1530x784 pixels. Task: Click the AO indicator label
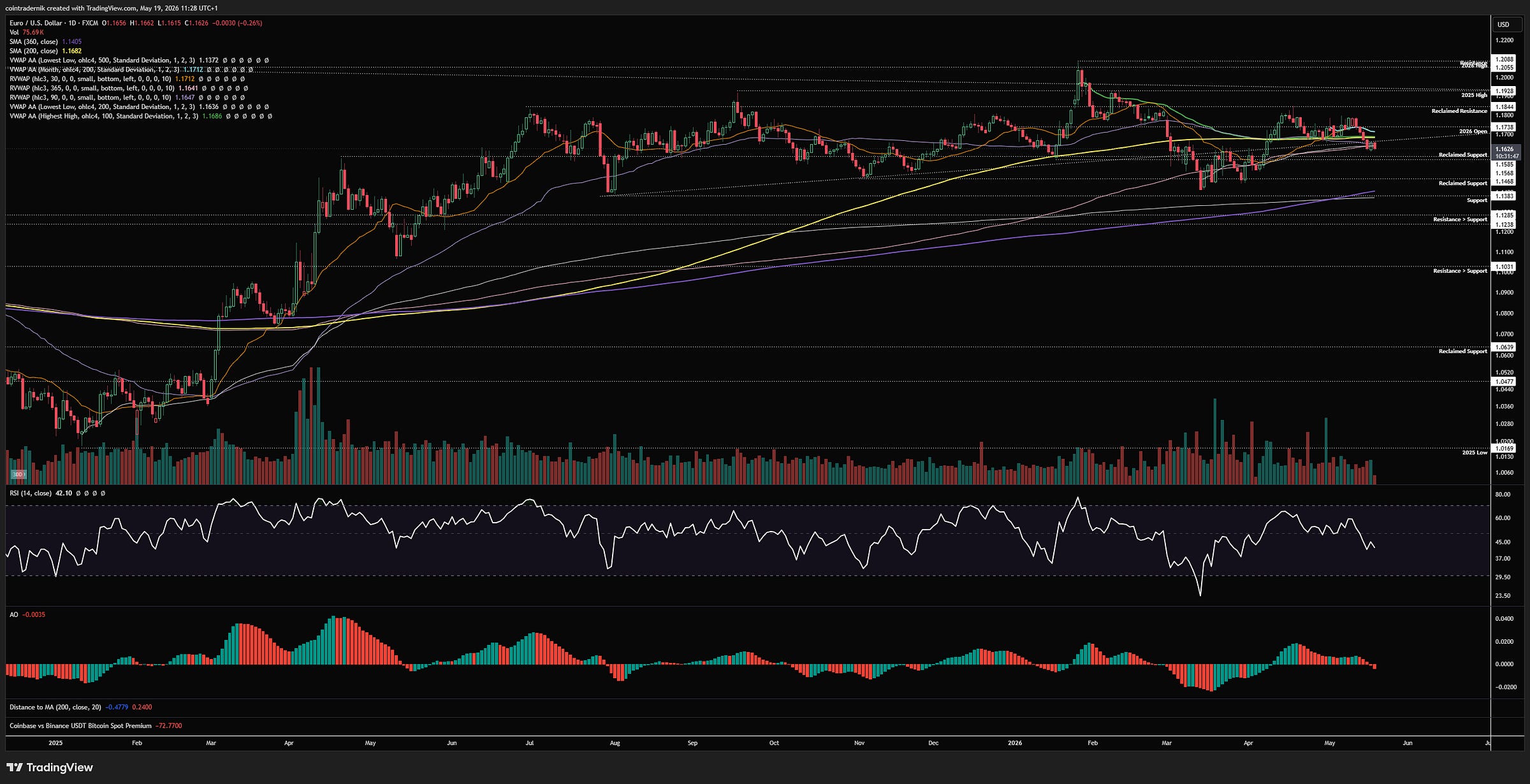click(x=14, y=614)
